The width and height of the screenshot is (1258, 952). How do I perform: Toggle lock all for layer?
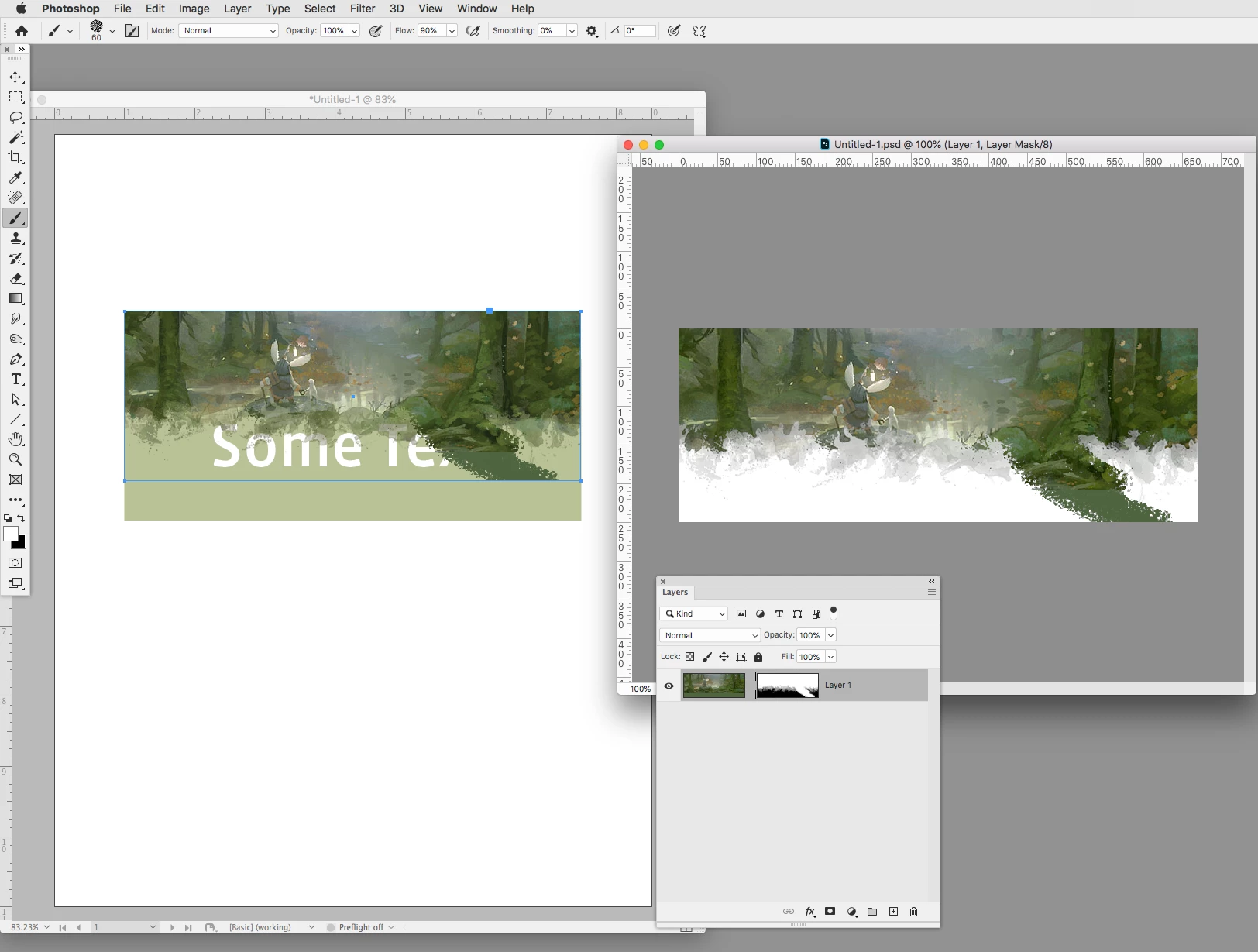click(x=758, y=657)
